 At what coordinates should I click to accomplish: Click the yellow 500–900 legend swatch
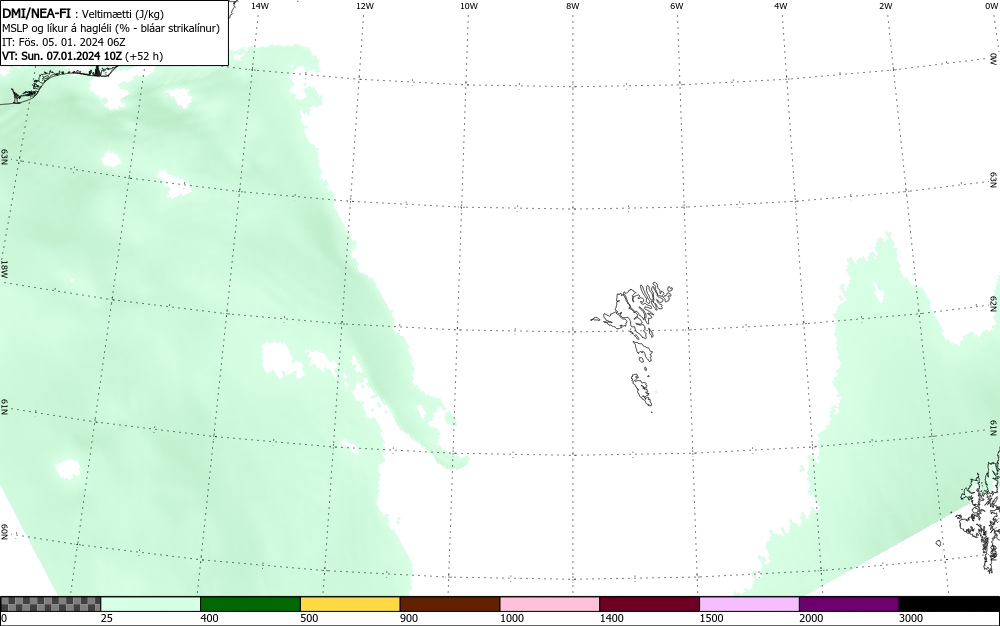pos(350,604)
